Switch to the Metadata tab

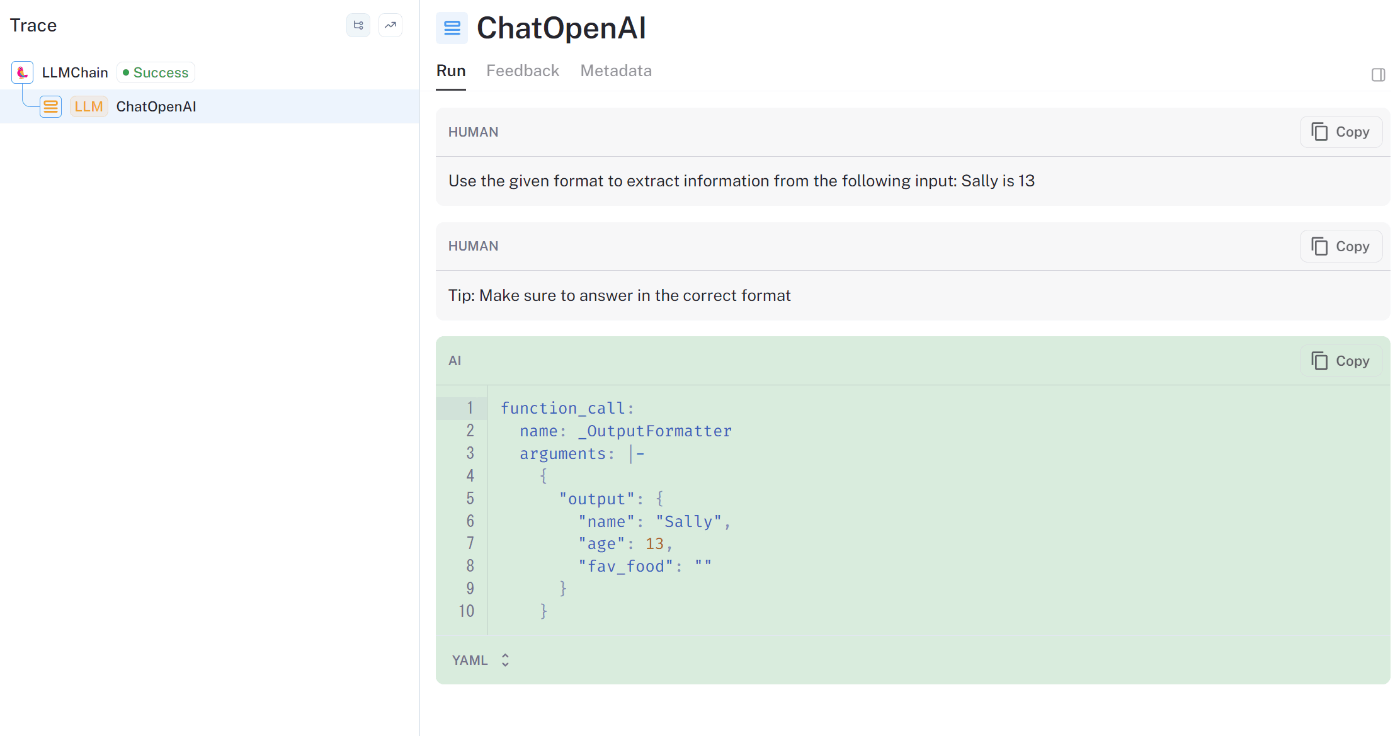[616, 71]
